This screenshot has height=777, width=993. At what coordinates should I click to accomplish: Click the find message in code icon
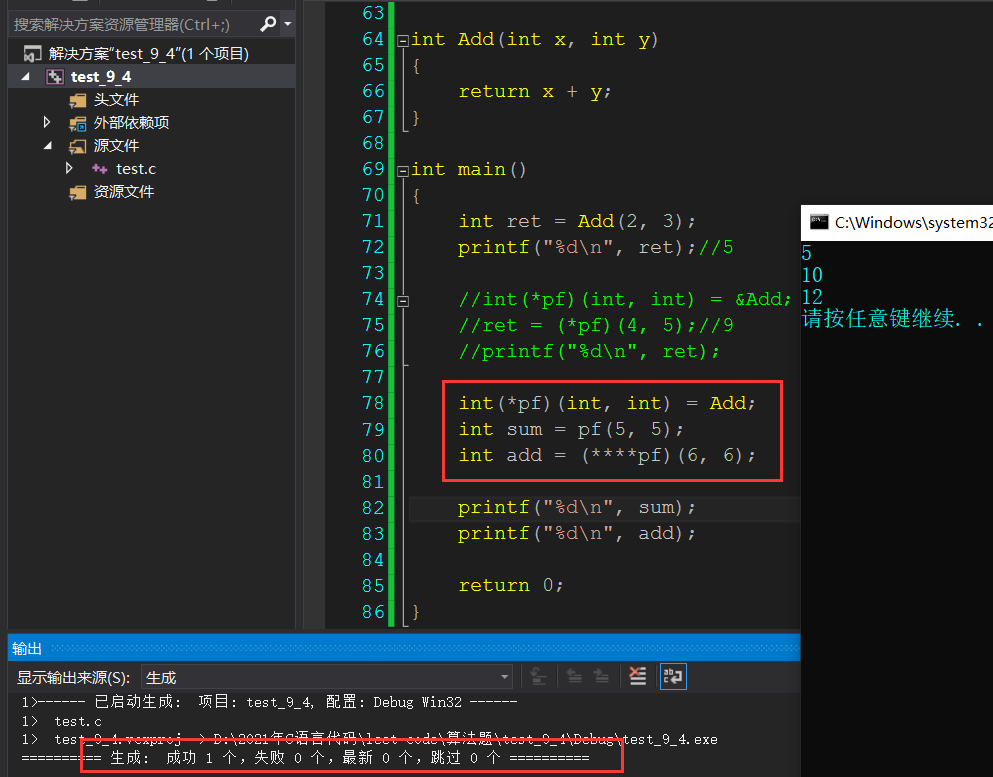(x=538, y=677)
